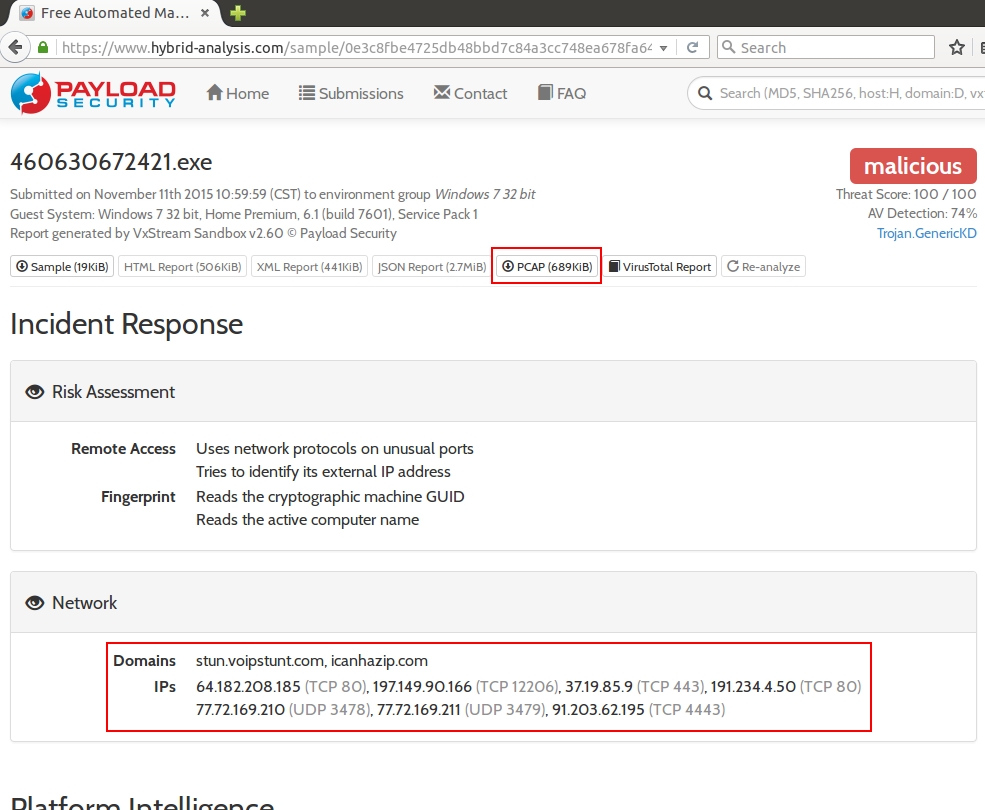Viewport: 985px width, 810px height.
Task: Click IP address 197.149.90.166
Action: point(422,686)
